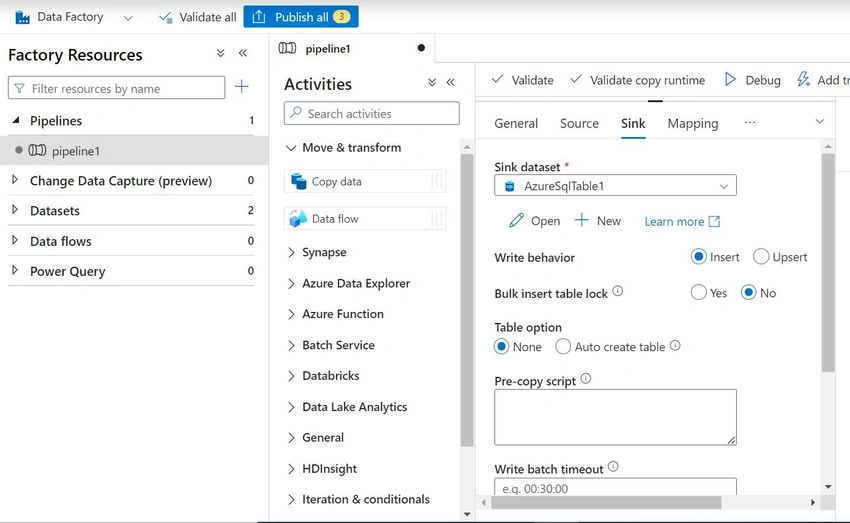The width and height of the screenshot is (850, 523).
Task: Select Insert write behavior
Action: pos(699,256)
